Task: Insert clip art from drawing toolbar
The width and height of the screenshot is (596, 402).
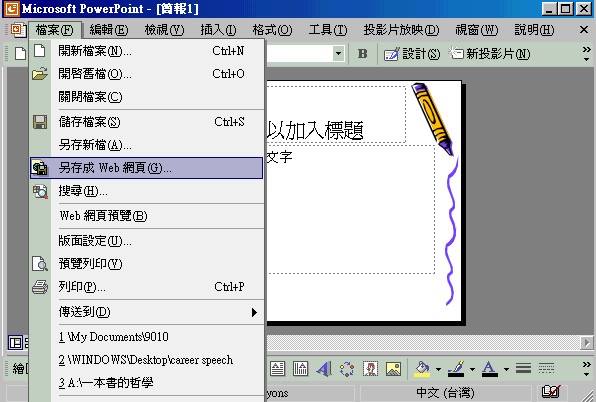Action: 370,369
